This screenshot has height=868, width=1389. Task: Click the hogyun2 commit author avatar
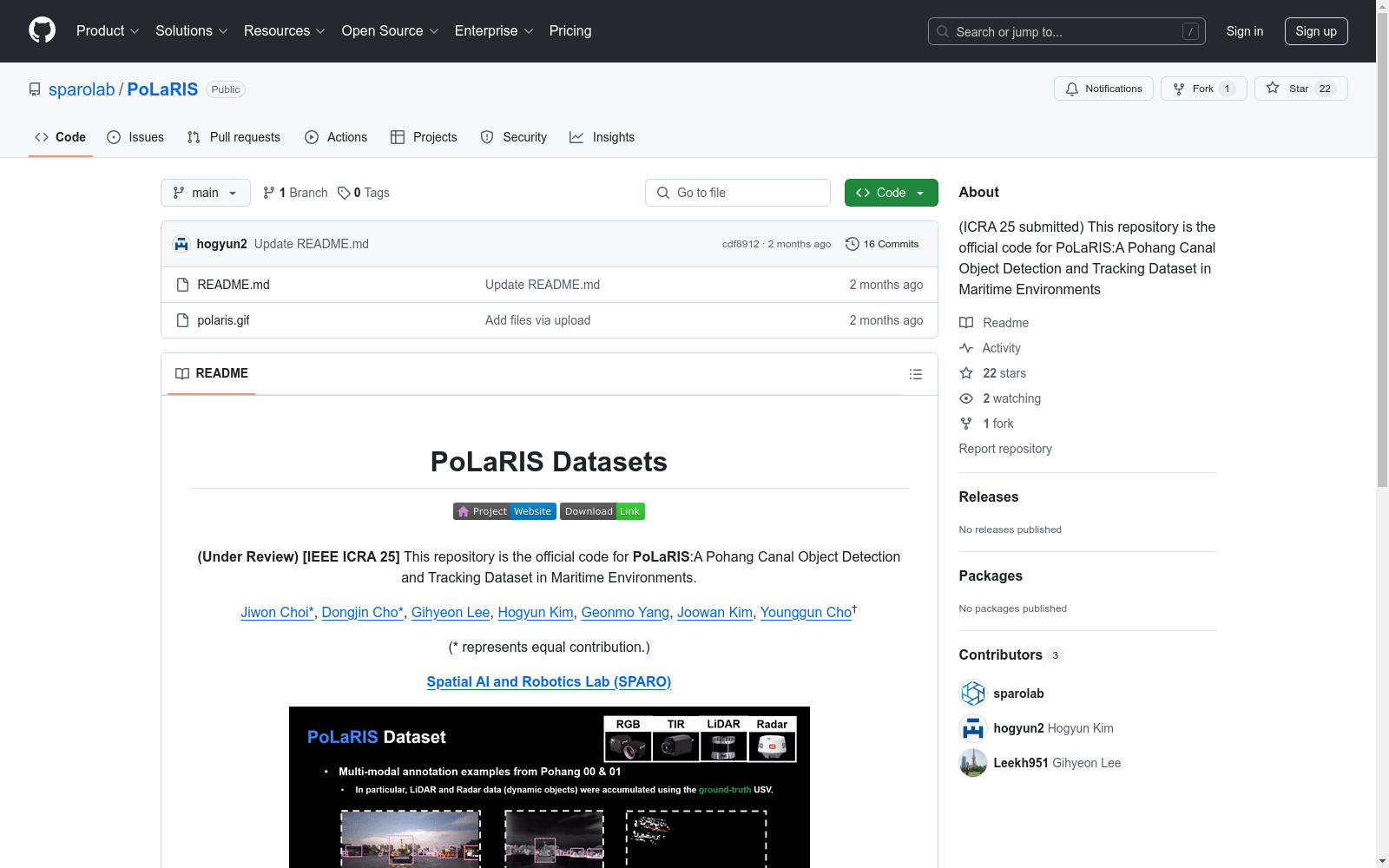(181, 244)
